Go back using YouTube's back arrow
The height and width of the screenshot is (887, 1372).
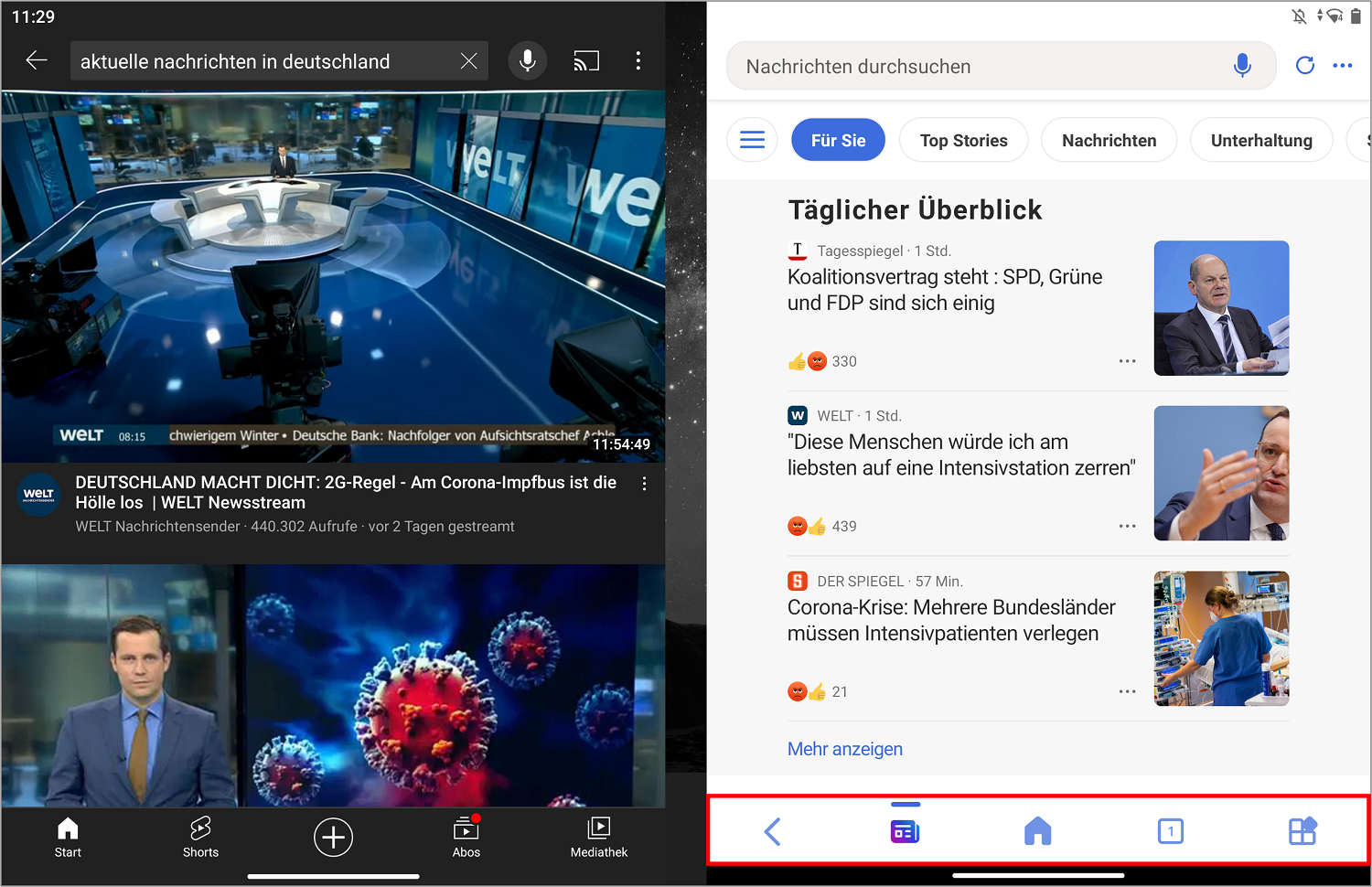tap(37, 61)
